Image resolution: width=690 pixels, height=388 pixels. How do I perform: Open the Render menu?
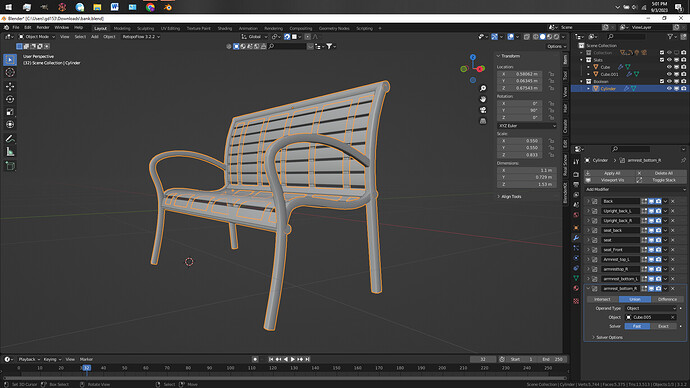click(x=43, y=28)
